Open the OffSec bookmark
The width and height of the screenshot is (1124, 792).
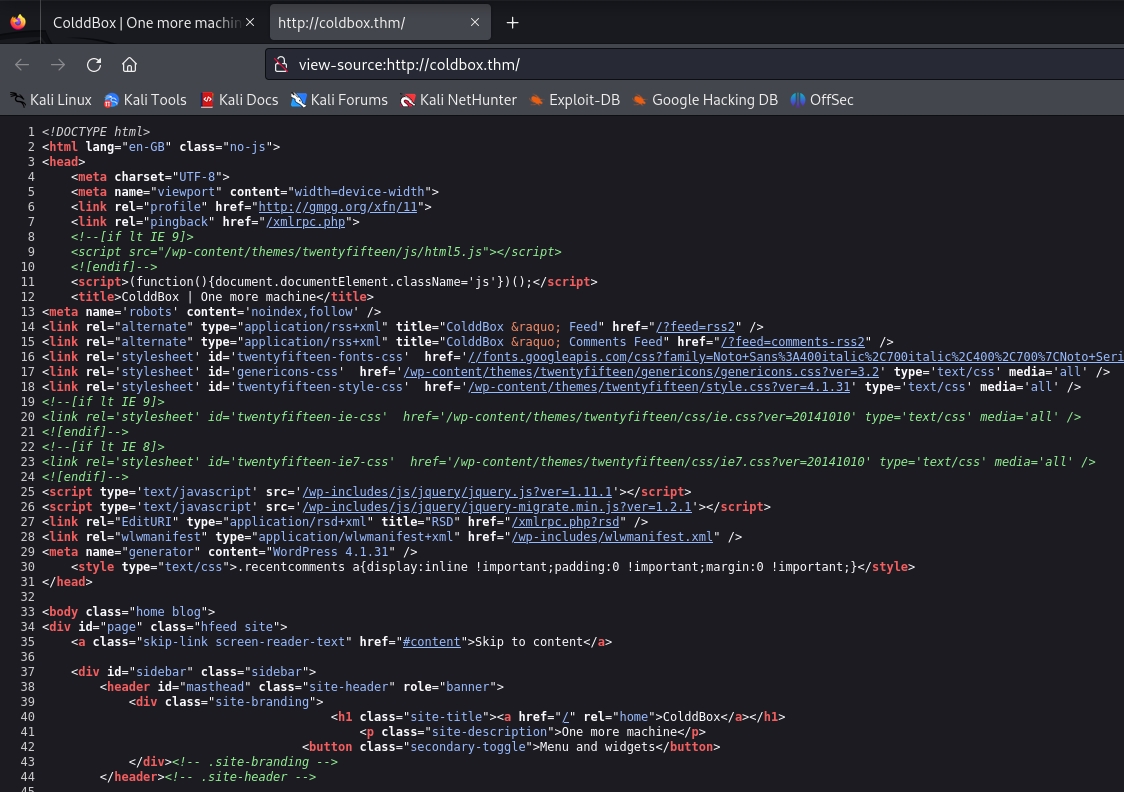(822, 100)
